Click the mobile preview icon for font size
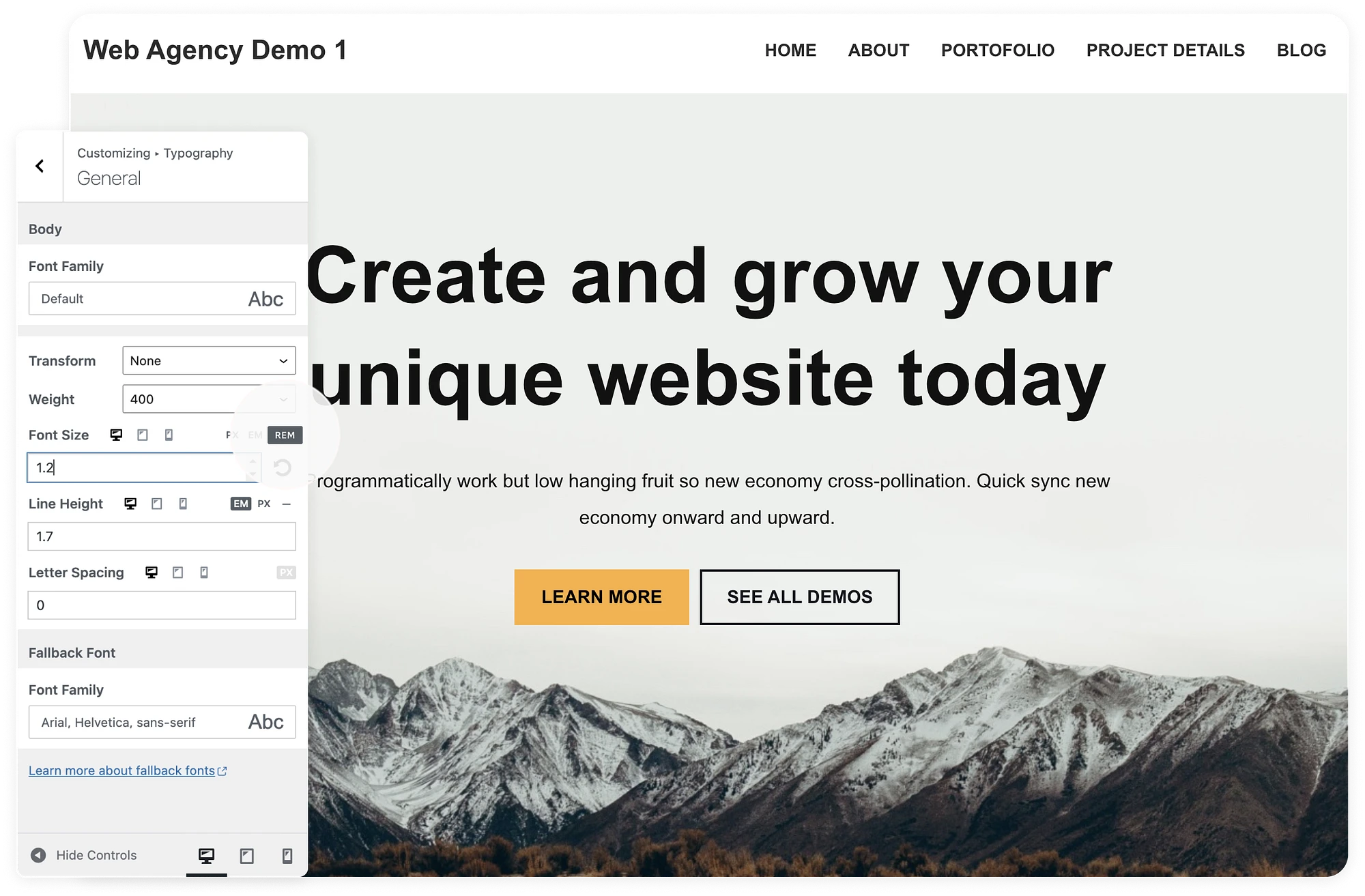1365x896 pixels. click(x=169, y=435)
